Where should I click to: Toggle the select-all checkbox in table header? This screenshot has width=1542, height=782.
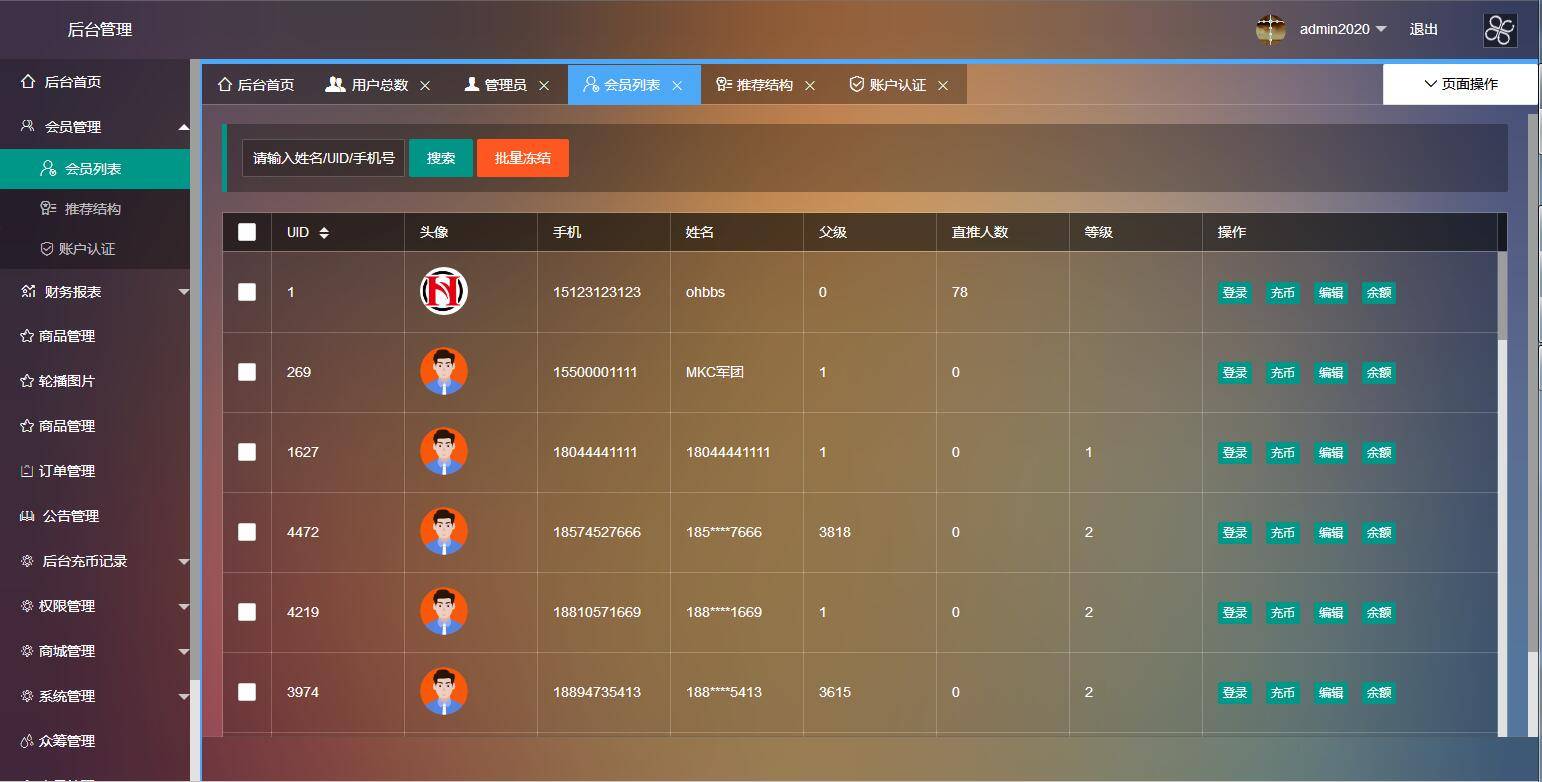pos(247,232)
